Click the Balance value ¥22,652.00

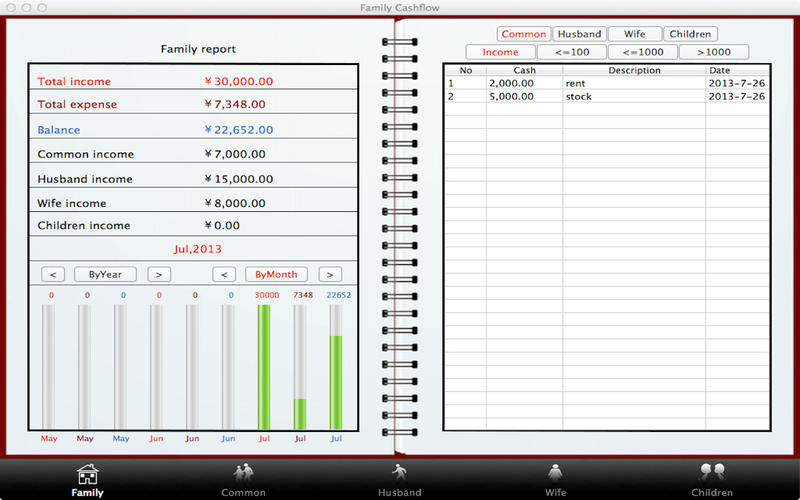coord(239,130)
